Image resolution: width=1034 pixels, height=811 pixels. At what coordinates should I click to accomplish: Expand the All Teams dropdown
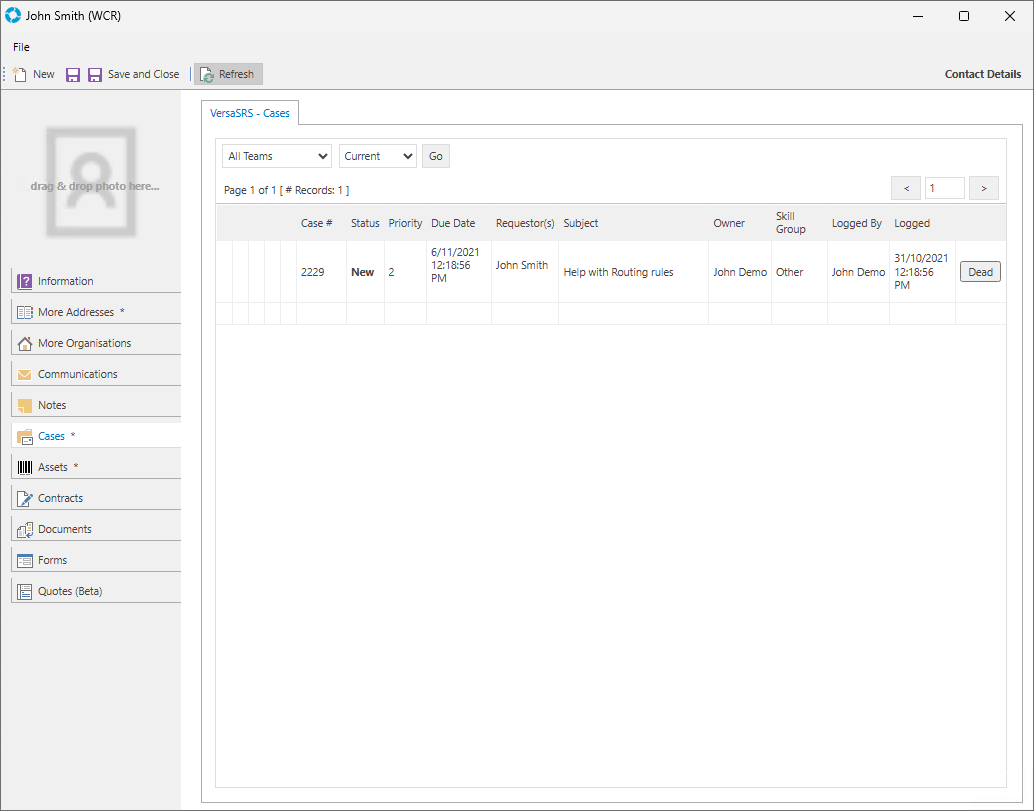[x=277, y=156]
